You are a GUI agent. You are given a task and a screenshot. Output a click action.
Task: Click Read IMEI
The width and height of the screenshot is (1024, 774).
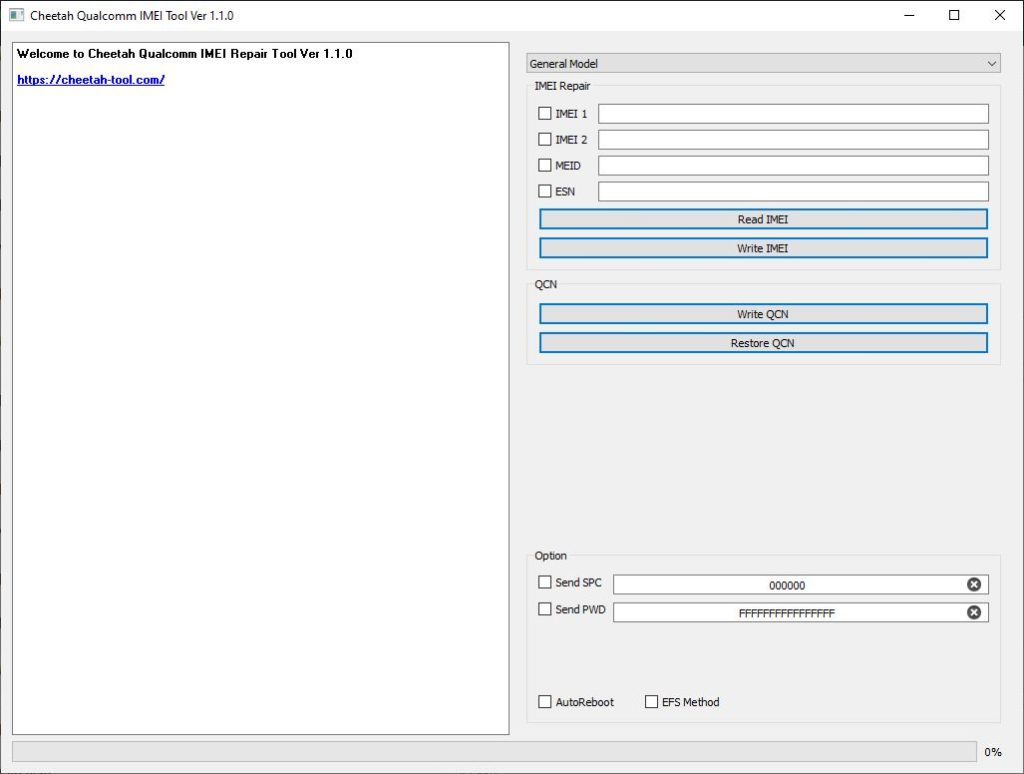(762, 218)
